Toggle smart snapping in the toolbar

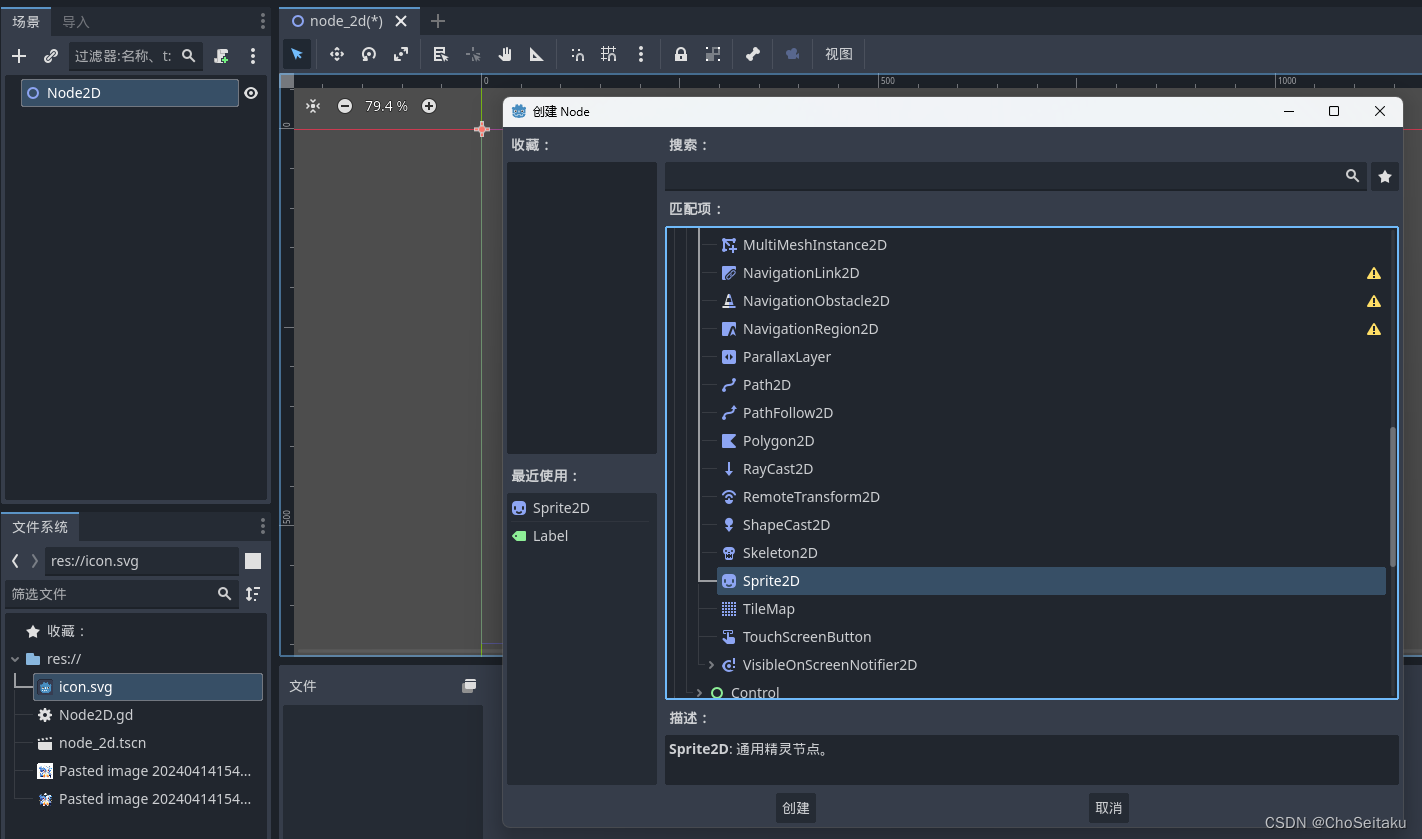[x=577, y=54]
